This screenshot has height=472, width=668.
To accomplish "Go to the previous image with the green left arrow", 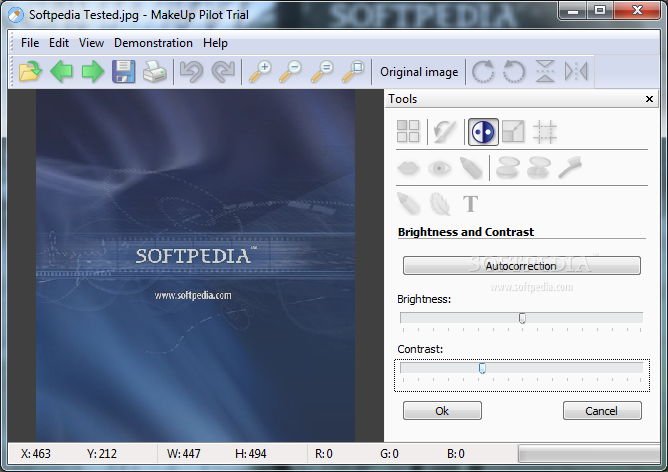I will coord(61,72).
